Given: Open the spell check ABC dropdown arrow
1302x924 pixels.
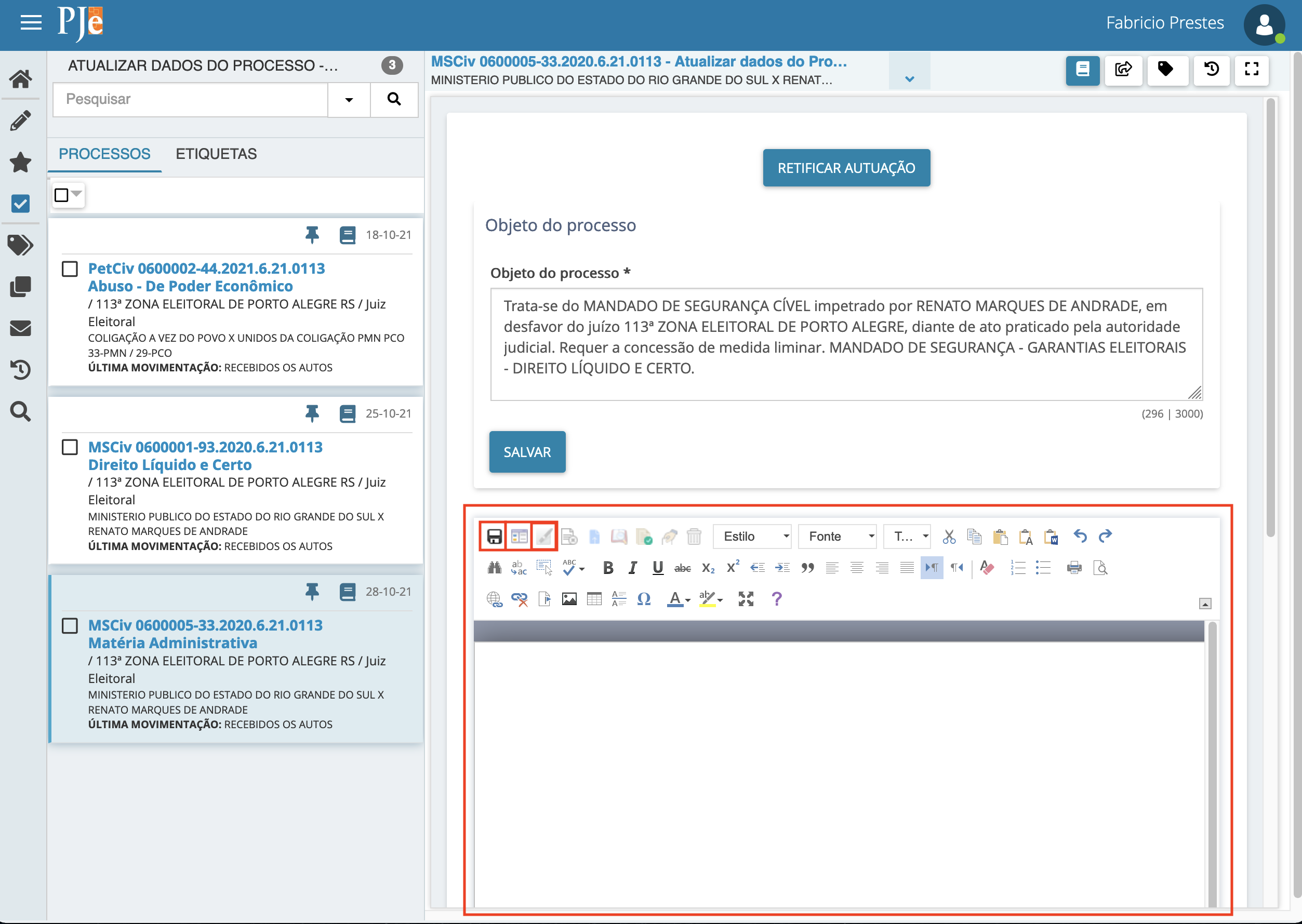Looking at the screenshot, I should pyautogui.click(x=581, y=569).
